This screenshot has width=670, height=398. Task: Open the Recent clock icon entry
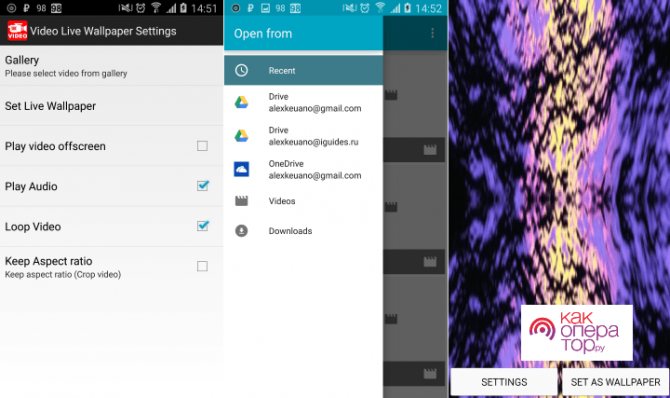[x=241, y=71]
